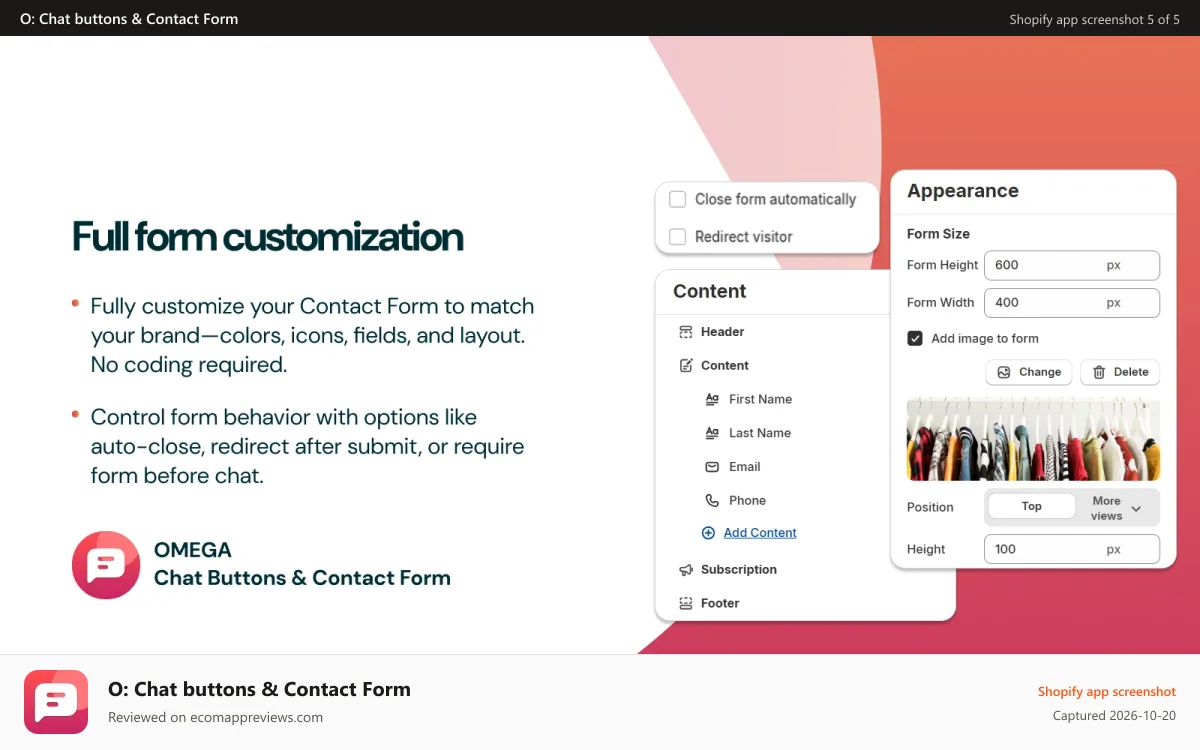1200x750 pixels.
Task: Click the Form Width input field
Action: pos(1072,303)
